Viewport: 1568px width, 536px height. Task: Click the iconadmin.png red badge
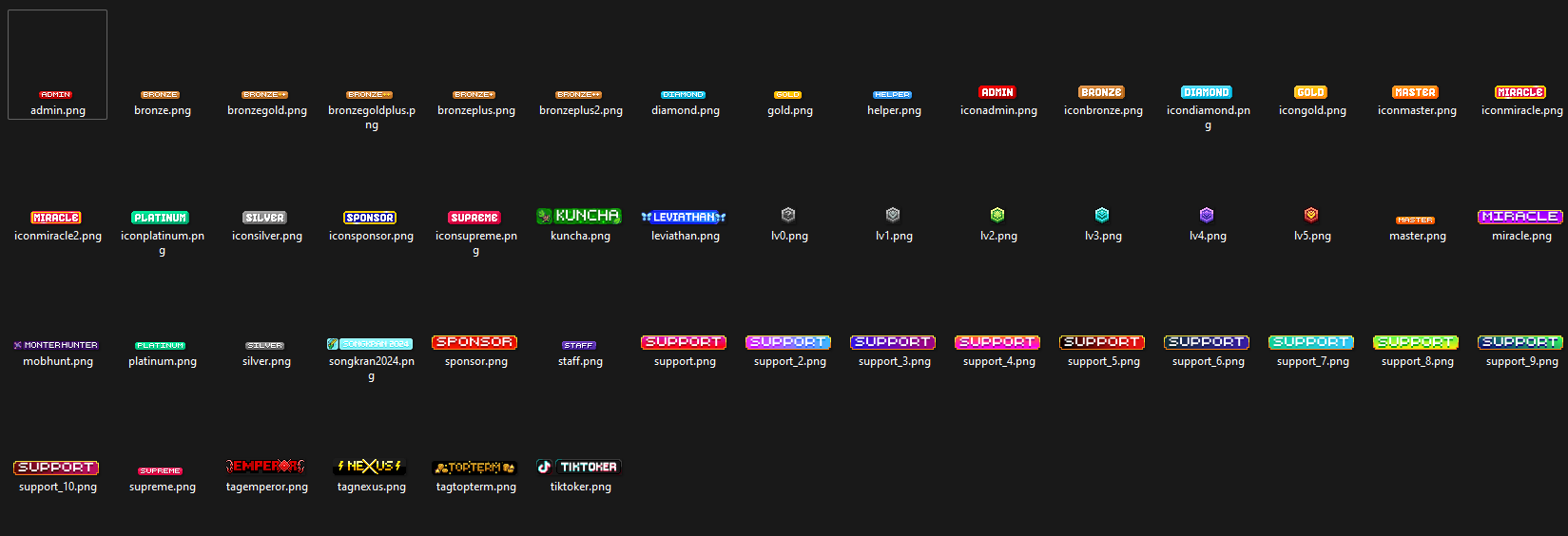pos(997,92)
